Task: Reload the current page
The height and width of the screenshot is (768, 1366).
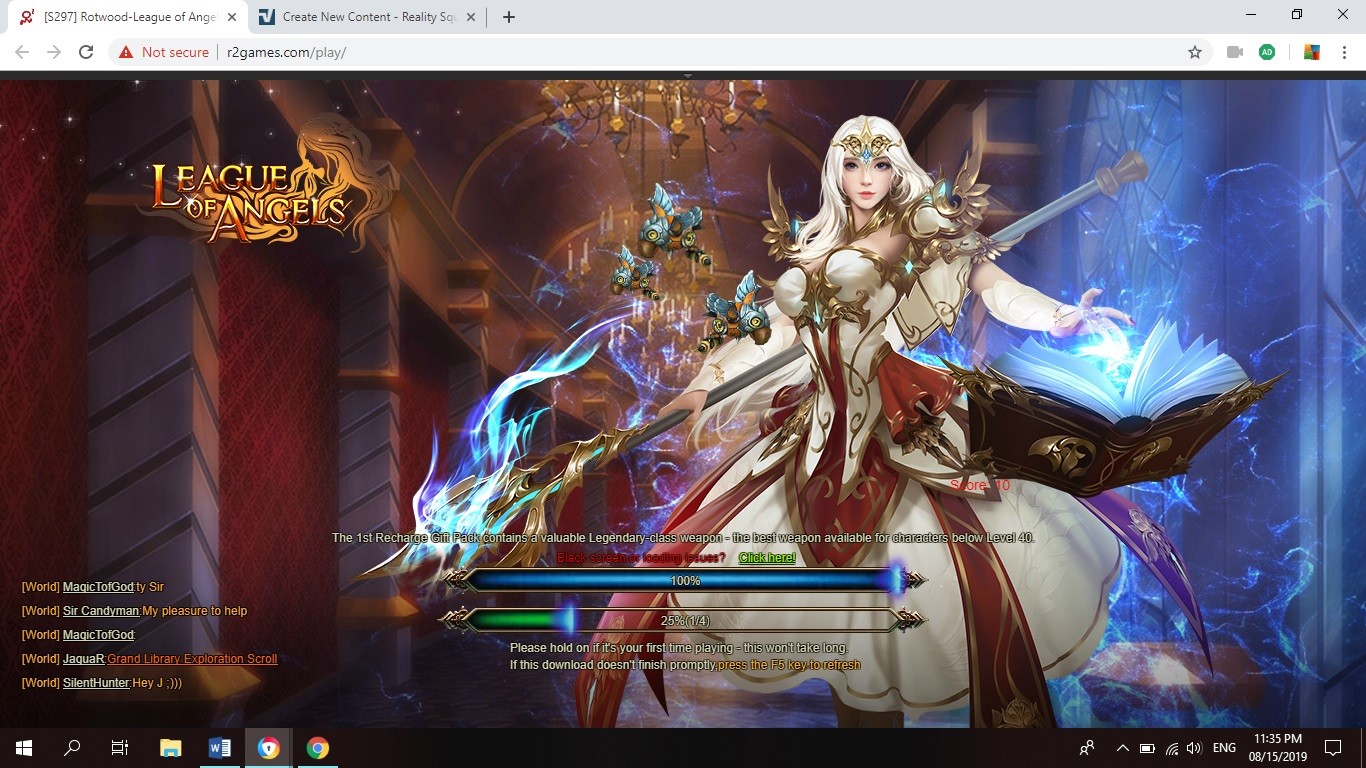Action: 86,52
